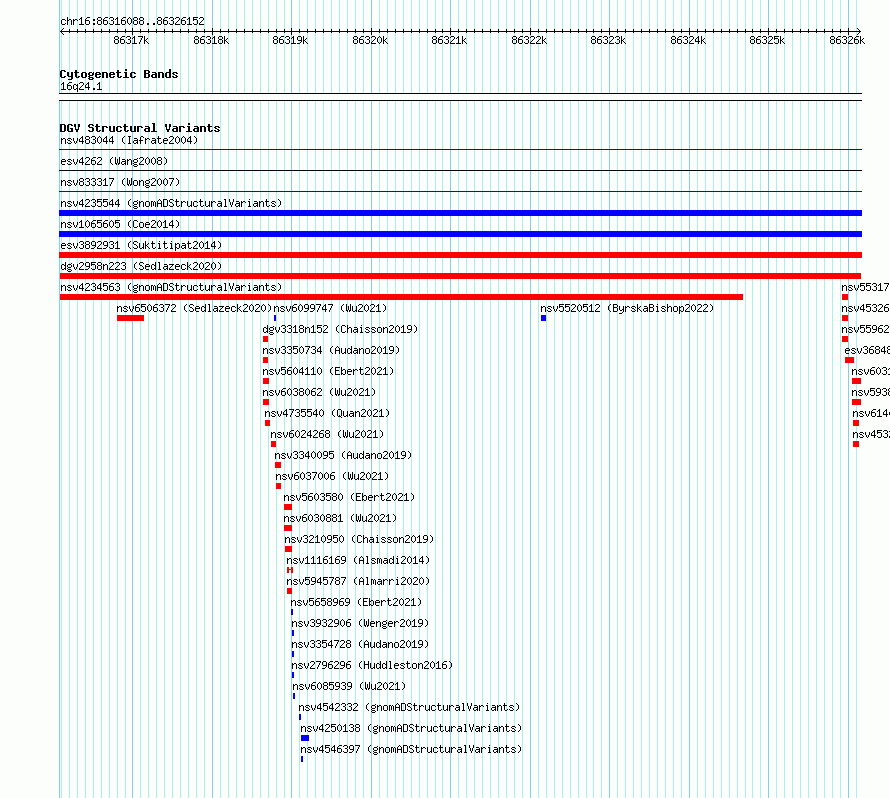Select the red bar under nsv4234563
This screenshot has height=798, width=890.
pyautogui.click(x=401, y=297)
